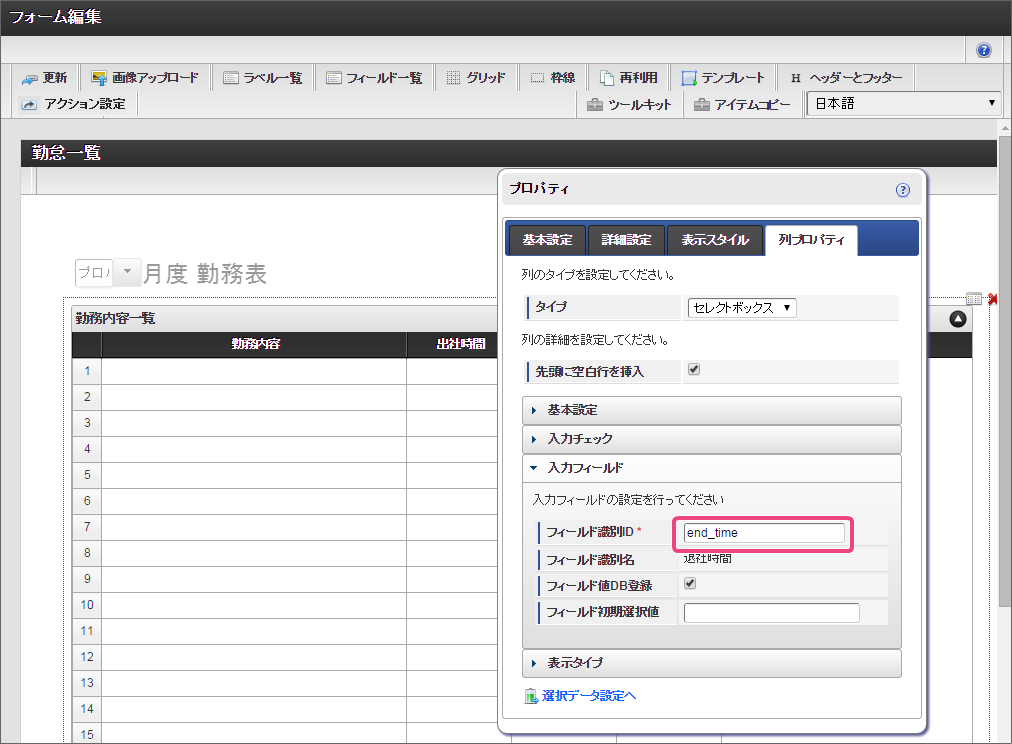Toggle the グリッド grid display

476,78
